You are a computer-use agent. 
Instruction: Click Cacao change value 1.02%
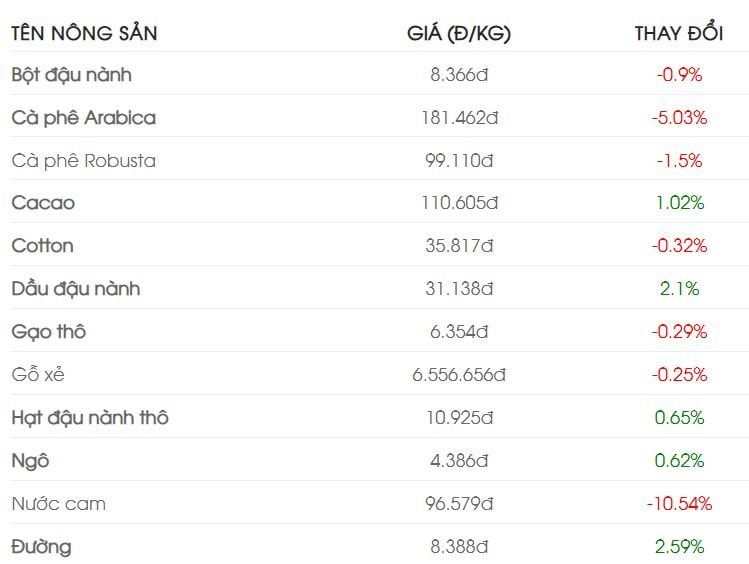pyautogui.click(x=679, y=203)
